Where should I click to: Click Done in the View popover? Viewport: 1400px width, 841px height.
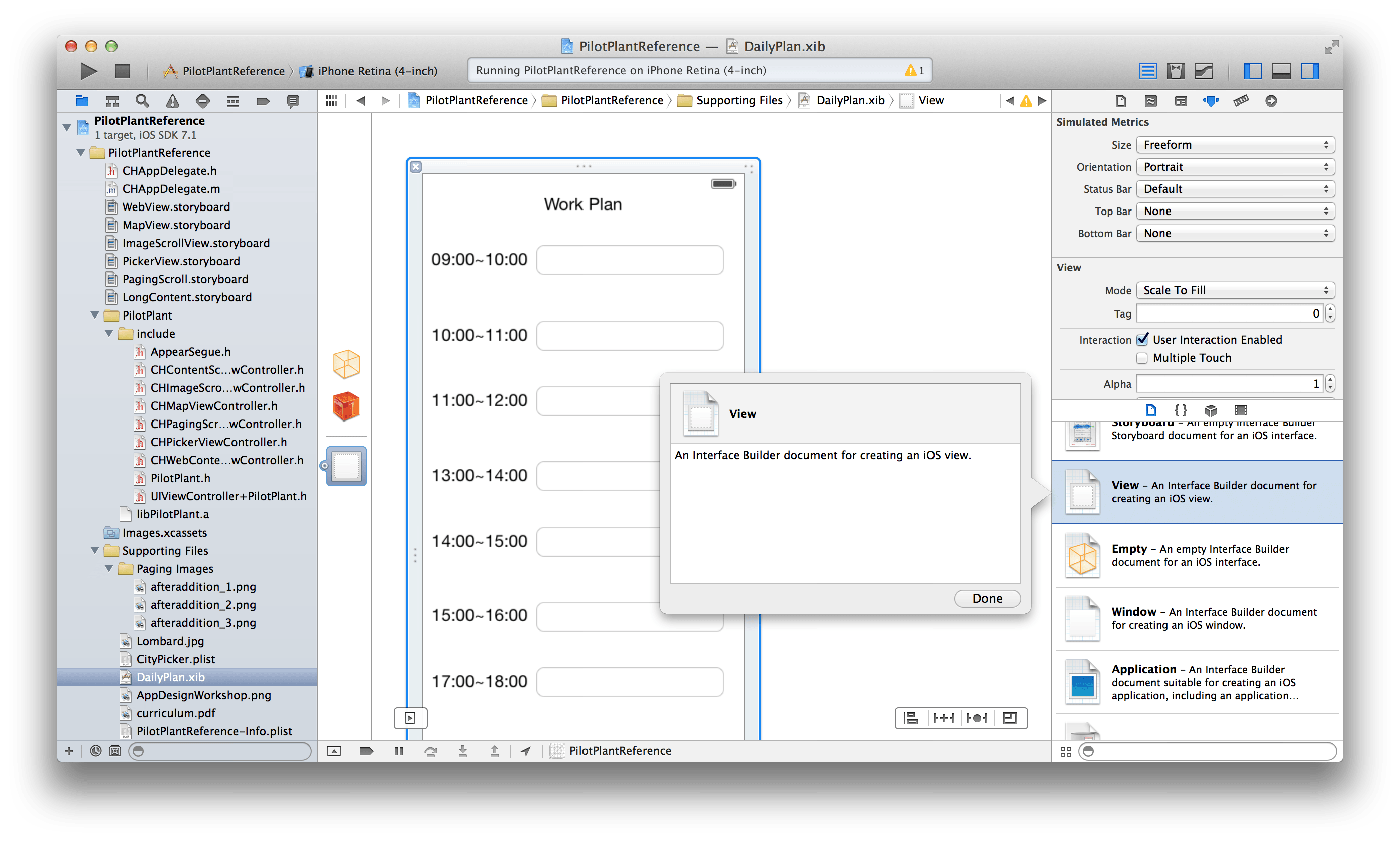coord(987,598)
